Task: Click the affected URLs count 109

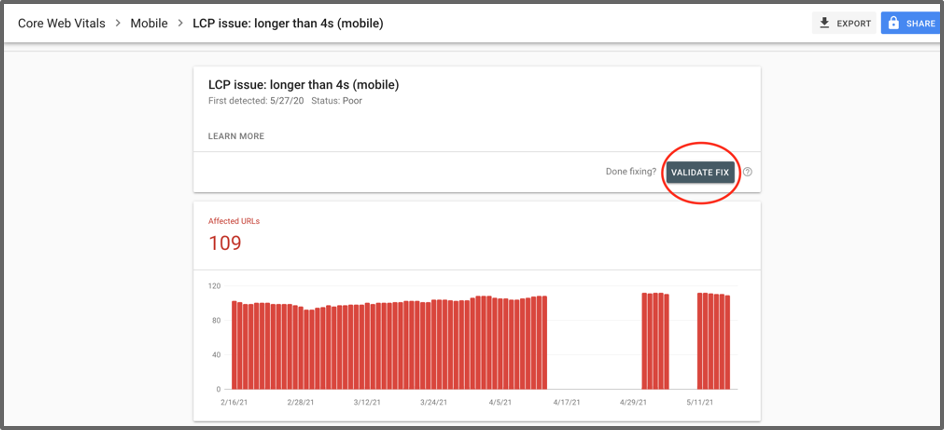Action: (225, 243)
